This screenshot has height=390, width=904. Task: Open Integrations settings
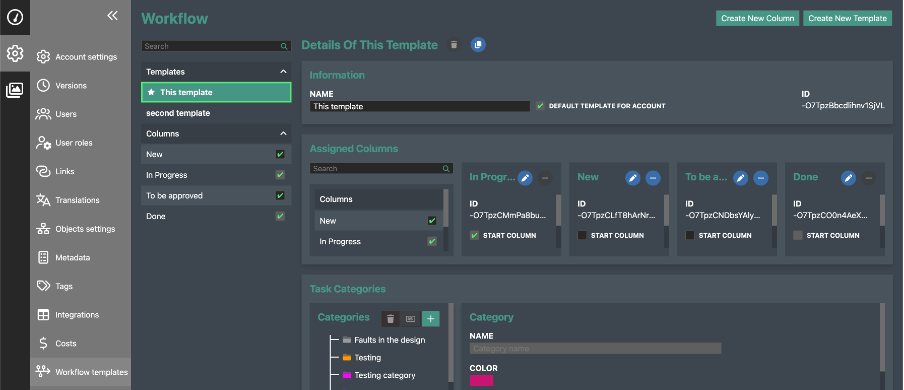pyautogui.click(x=81, y=315)
